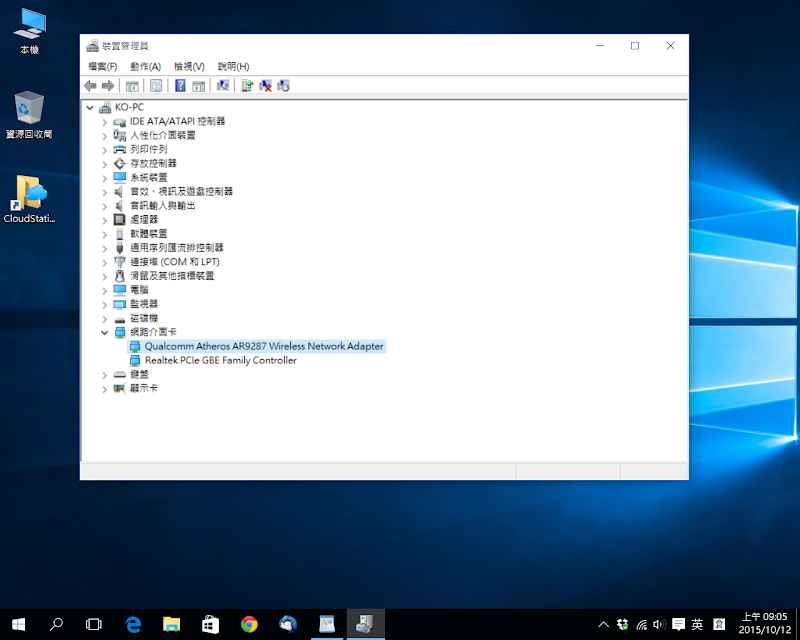Click Uninstall device icon with red X
800x640 pixels.
click(x=265, y=86)
